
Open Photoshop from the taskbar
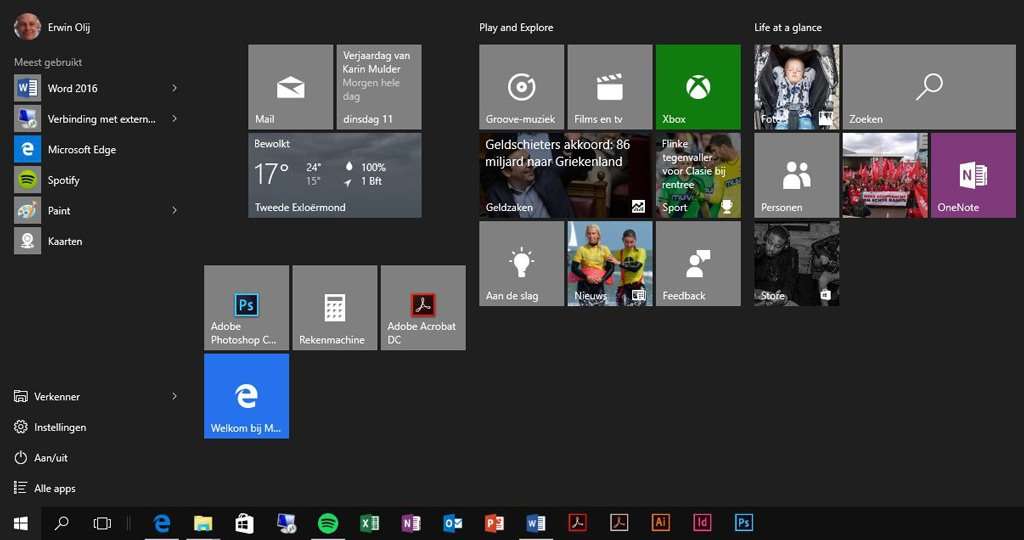[744, 523]
